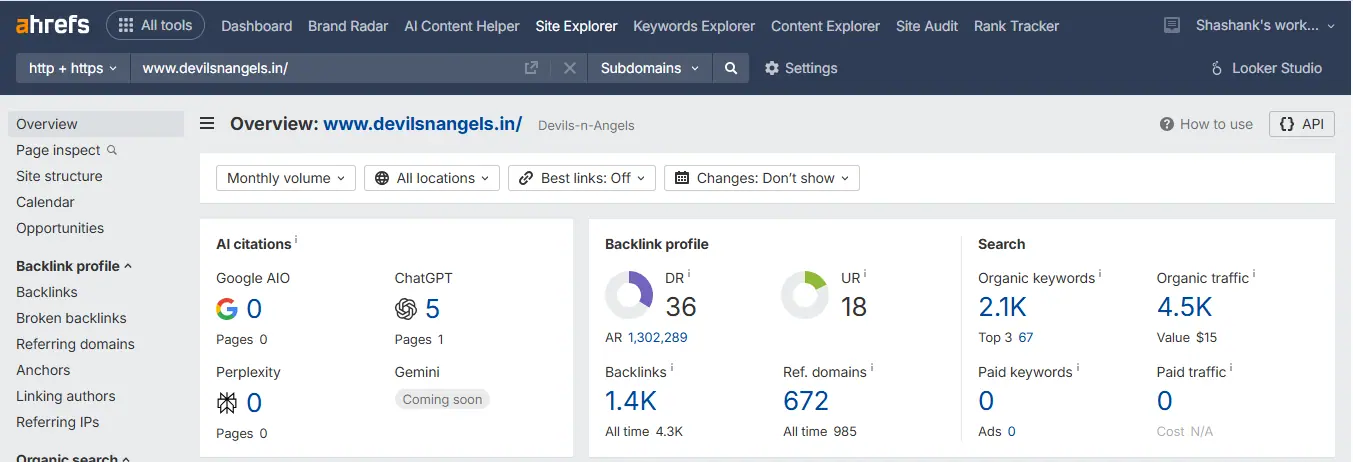Open the Monthly volume dropdown

[x=285, y=178]
